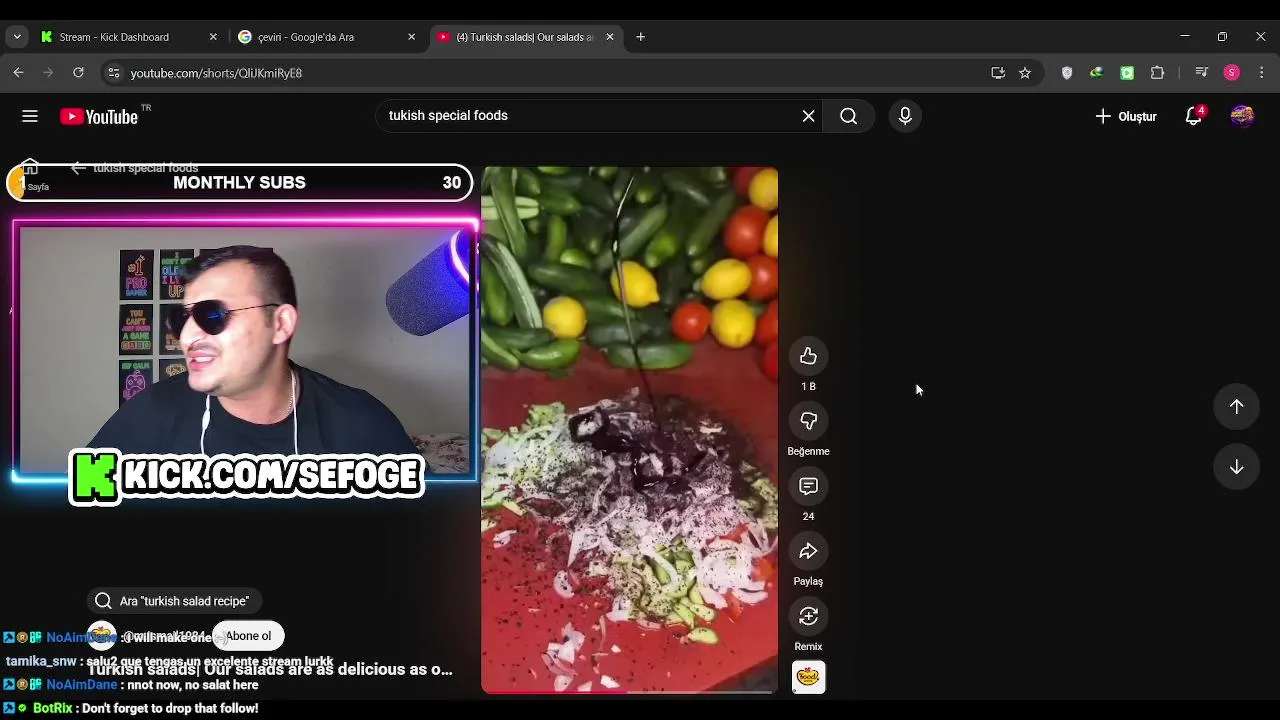
Task: Open the tab search dropdown arrow
Action: [17, 37]
